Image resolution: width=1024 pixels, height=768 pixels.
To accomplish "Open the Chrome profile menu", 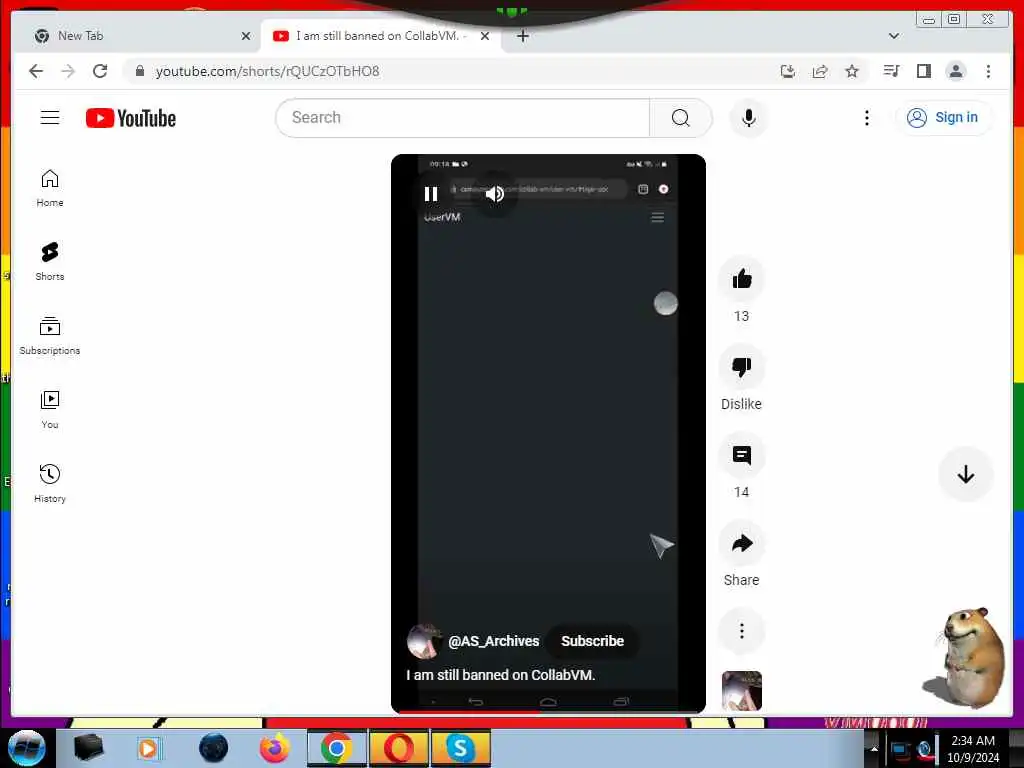I will pyautogui.click(x=955, y=71).
